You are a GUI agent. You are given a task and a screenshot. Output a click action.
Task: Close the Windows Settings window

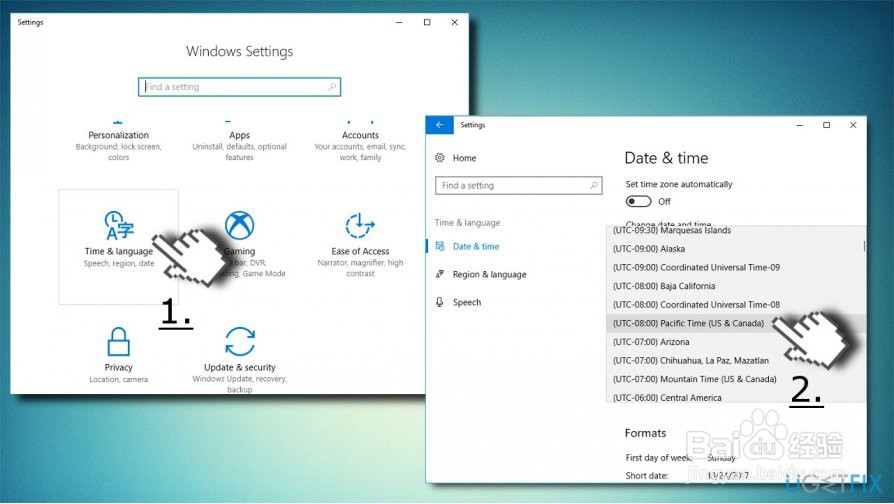tap(454, 22)
